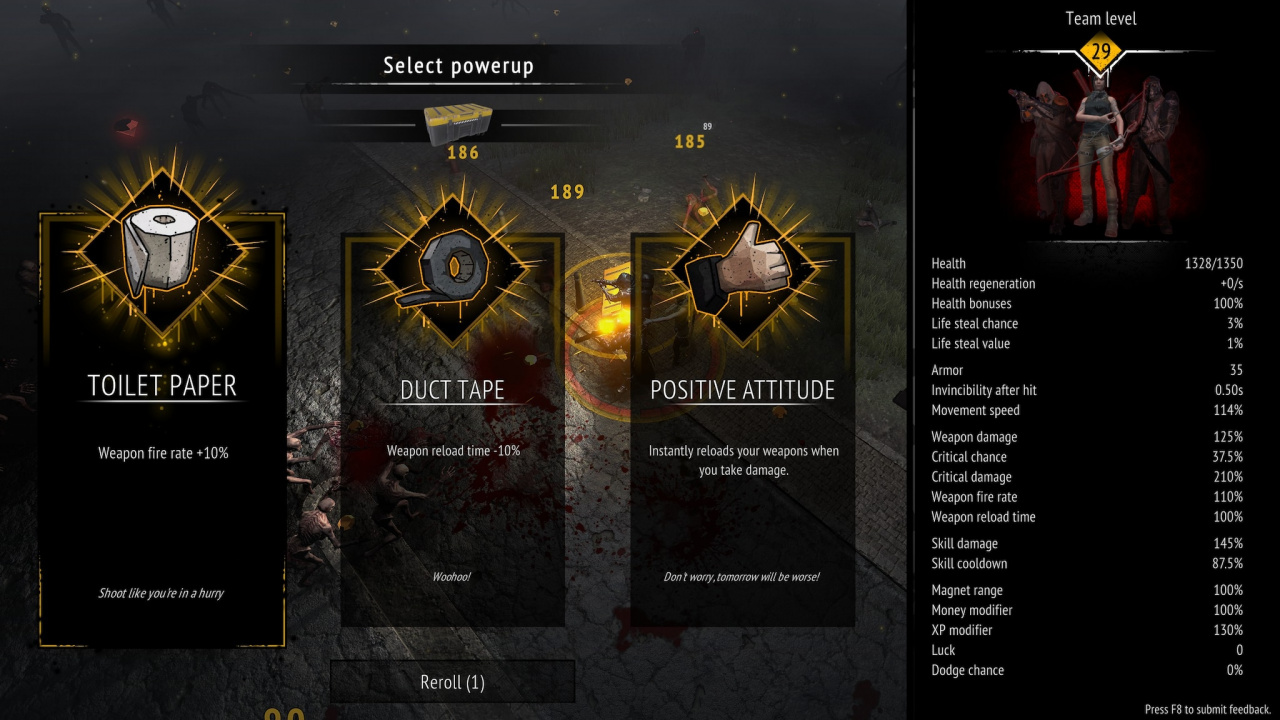Screen dimensions: 1280x720
Task: Select the Toilet Paper roll icon
Action: tap(162, 247)
